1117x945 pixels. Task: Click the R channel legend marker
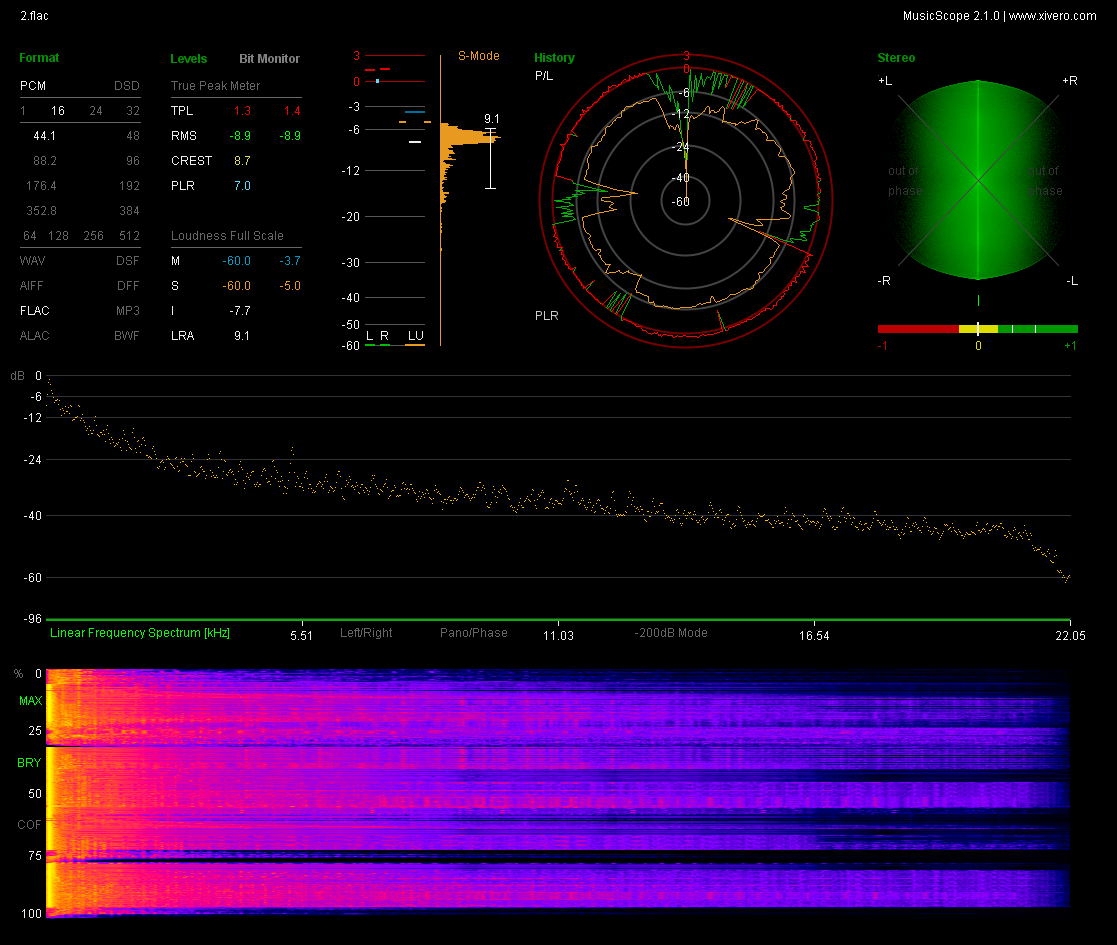(x=385, y=336)
